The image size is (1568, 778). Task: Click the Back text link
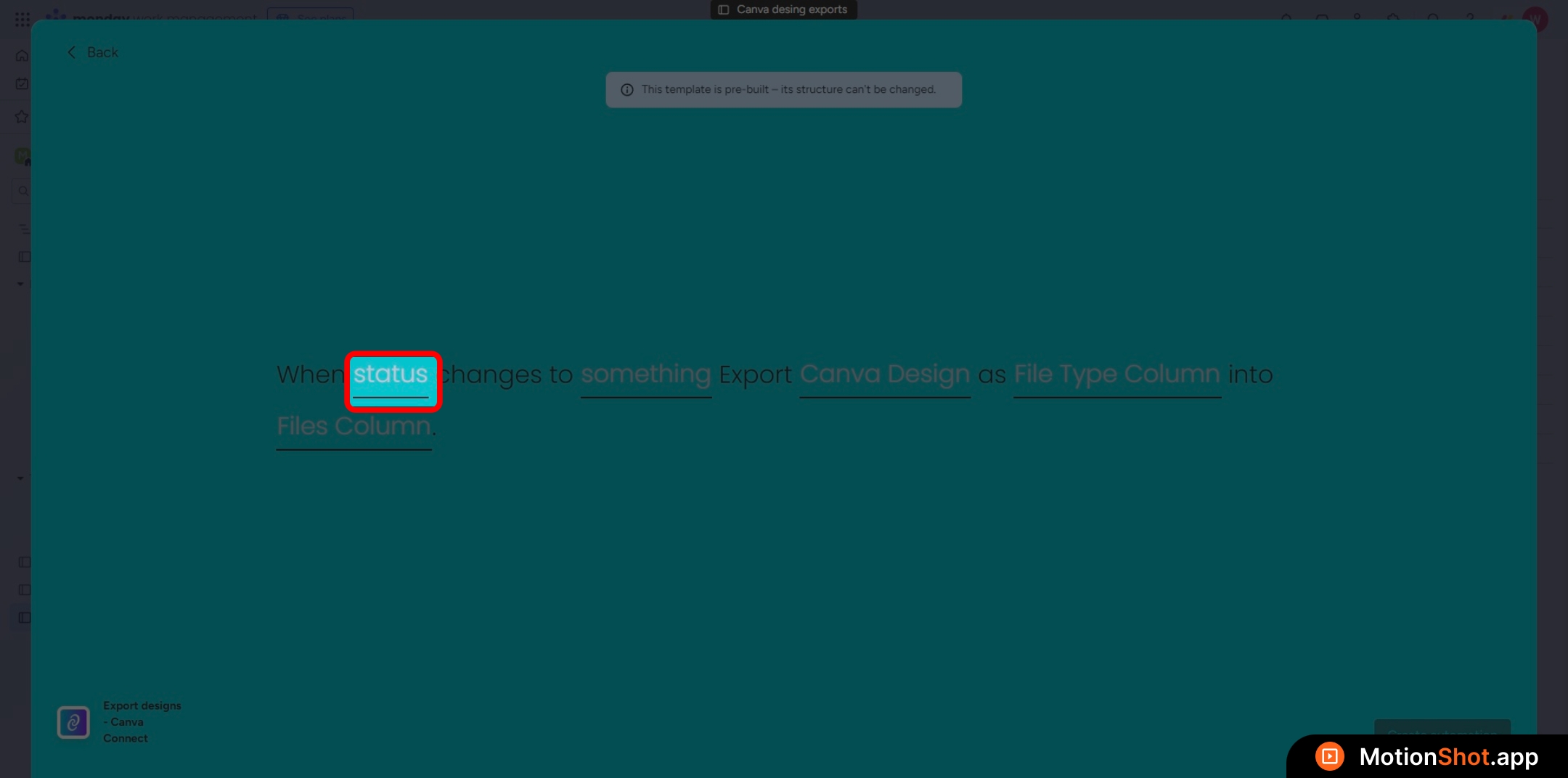(x=102, y=52)
